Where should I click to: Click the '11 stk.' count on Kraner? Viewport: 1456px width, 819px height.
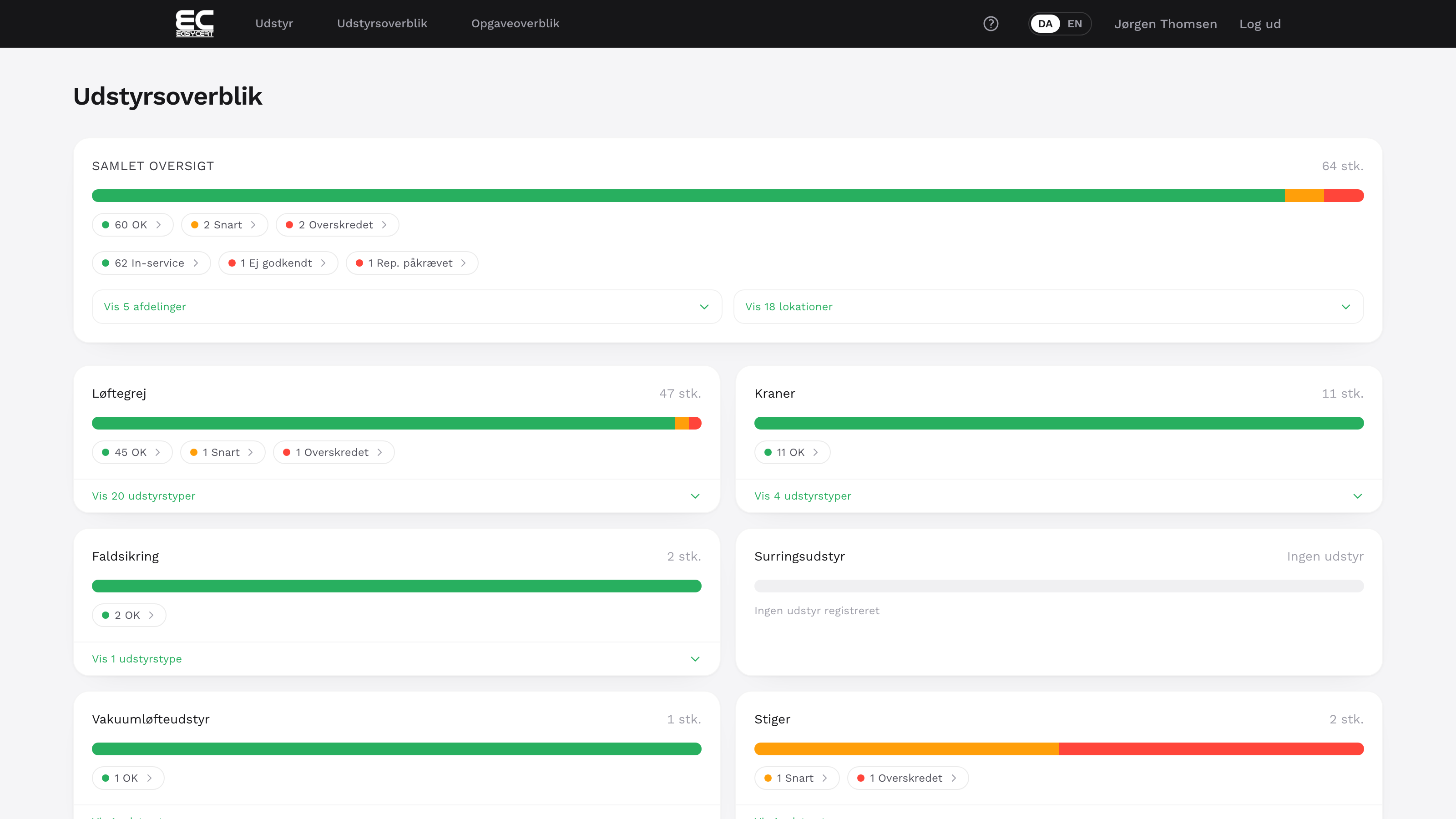click(1342, 394)
